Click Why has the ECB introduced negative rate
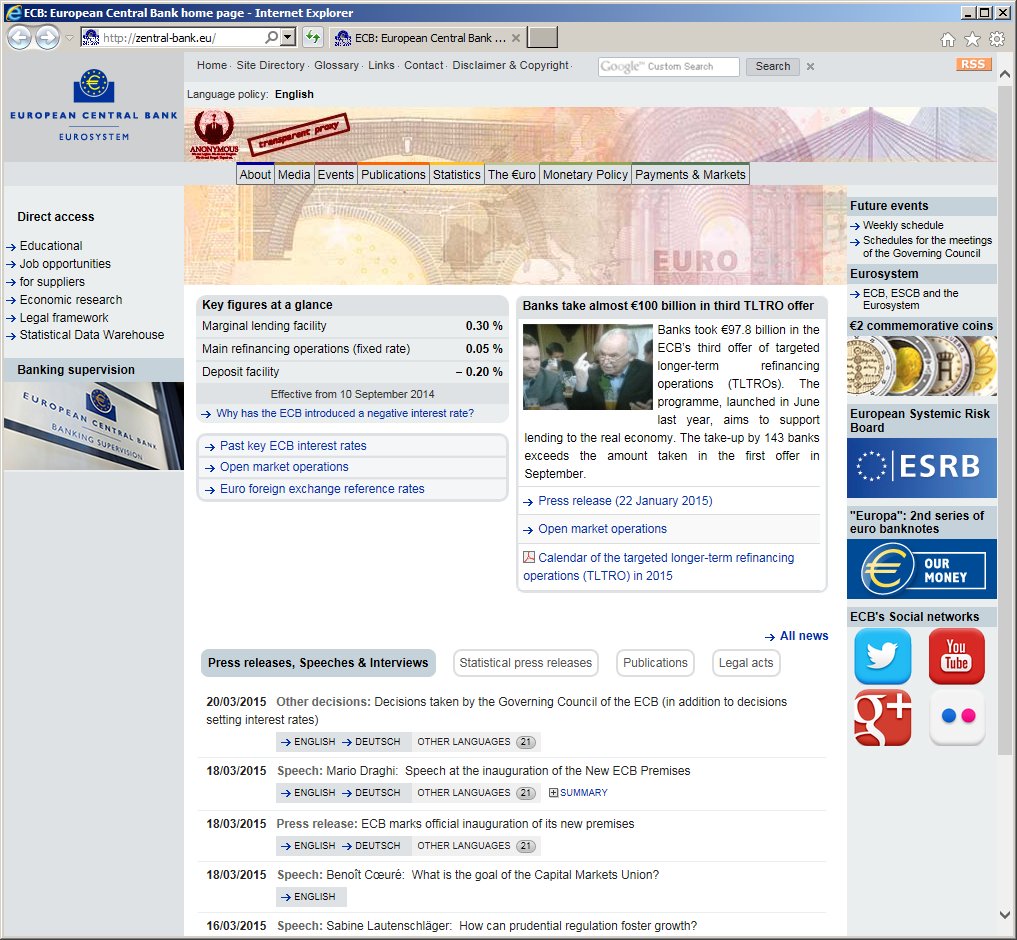This screenshot has width=1017, height=940. click(x=345, y=413)
